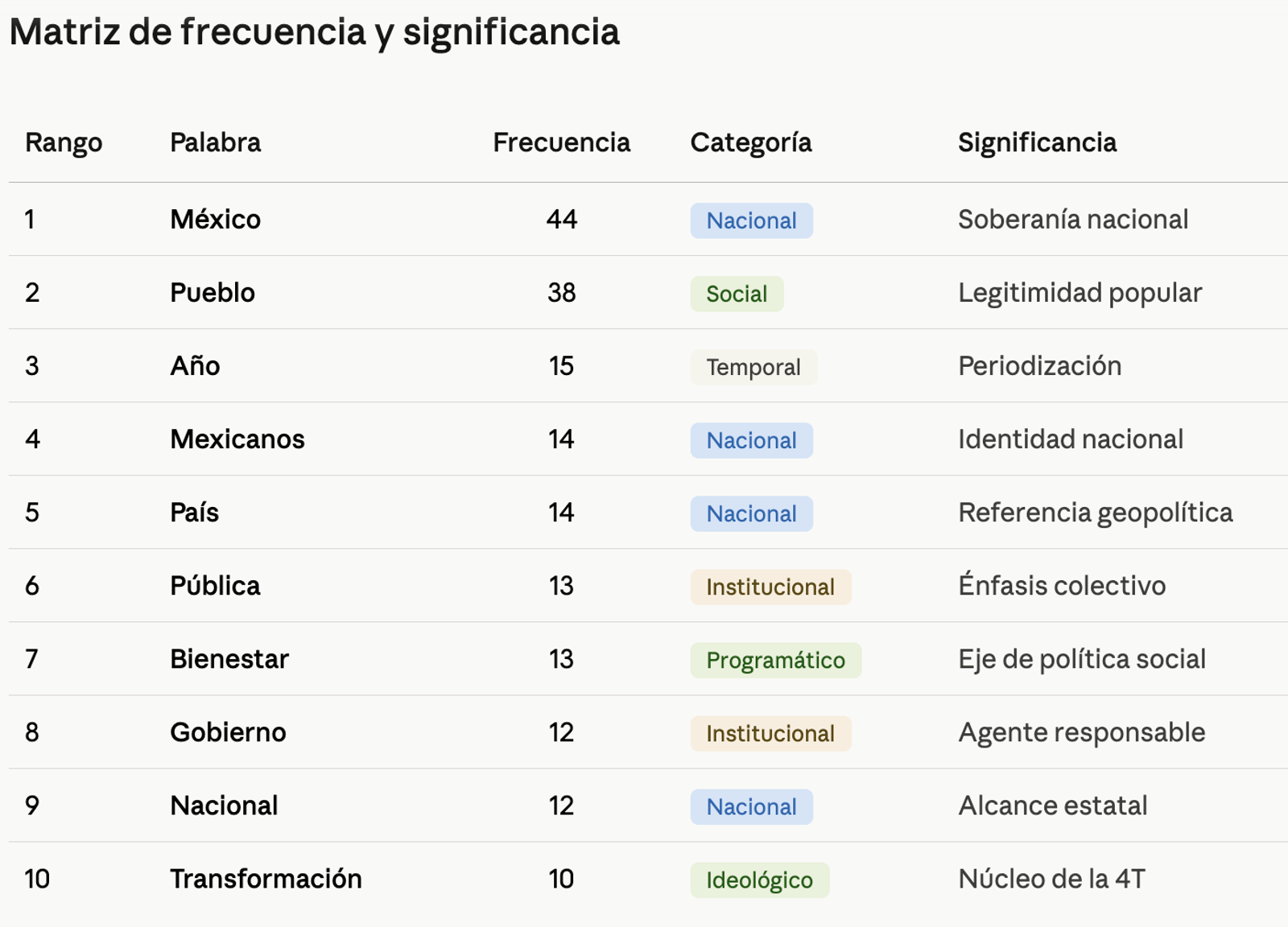
Task: Click the Programático category tag
Action: coord(775,660)
